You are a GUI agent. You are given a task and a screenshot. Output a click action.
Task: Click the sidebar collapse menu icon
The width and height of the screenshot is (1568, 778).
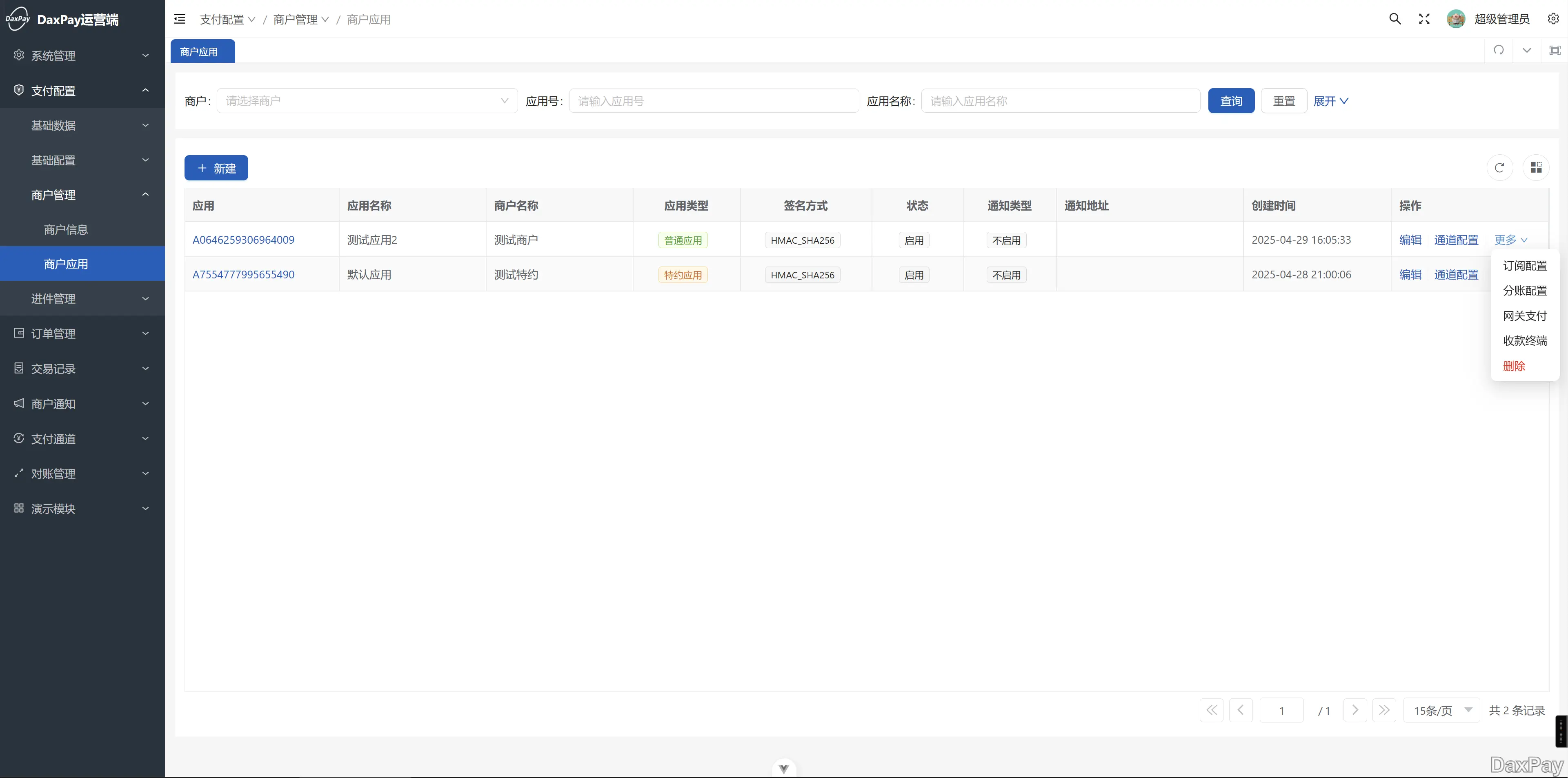[180, 19]
